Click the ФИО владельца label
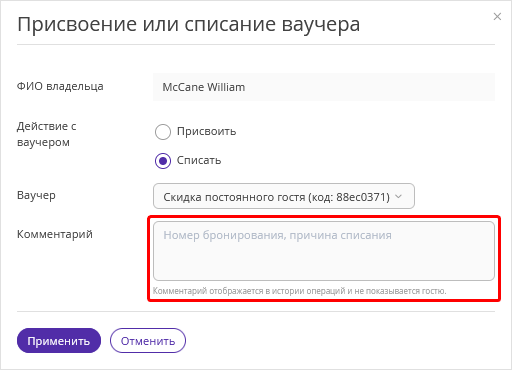512x370 pixels. click(60, 86)
